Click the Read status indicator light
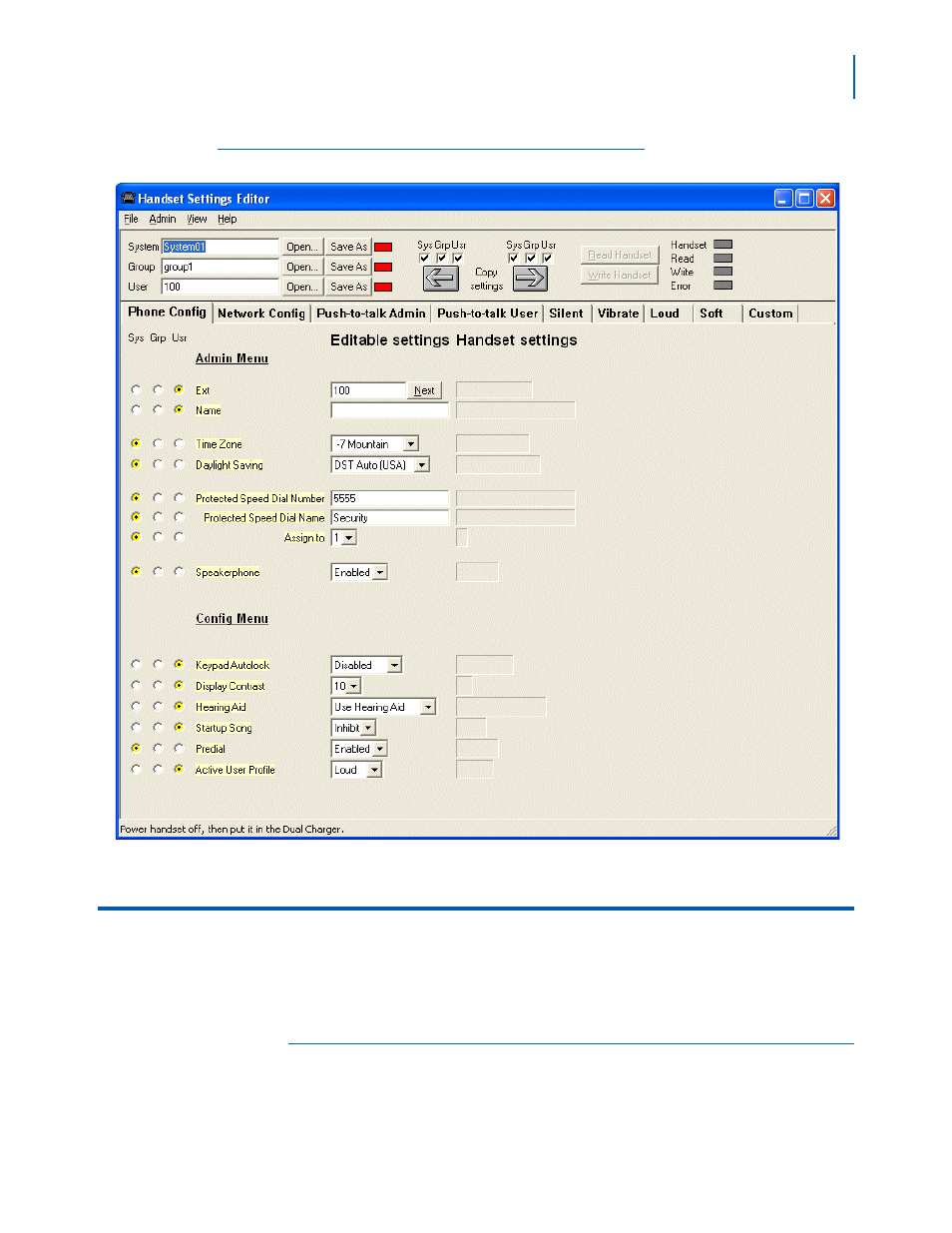Screen dimensions: 952x1233 (x=723, y=259)
